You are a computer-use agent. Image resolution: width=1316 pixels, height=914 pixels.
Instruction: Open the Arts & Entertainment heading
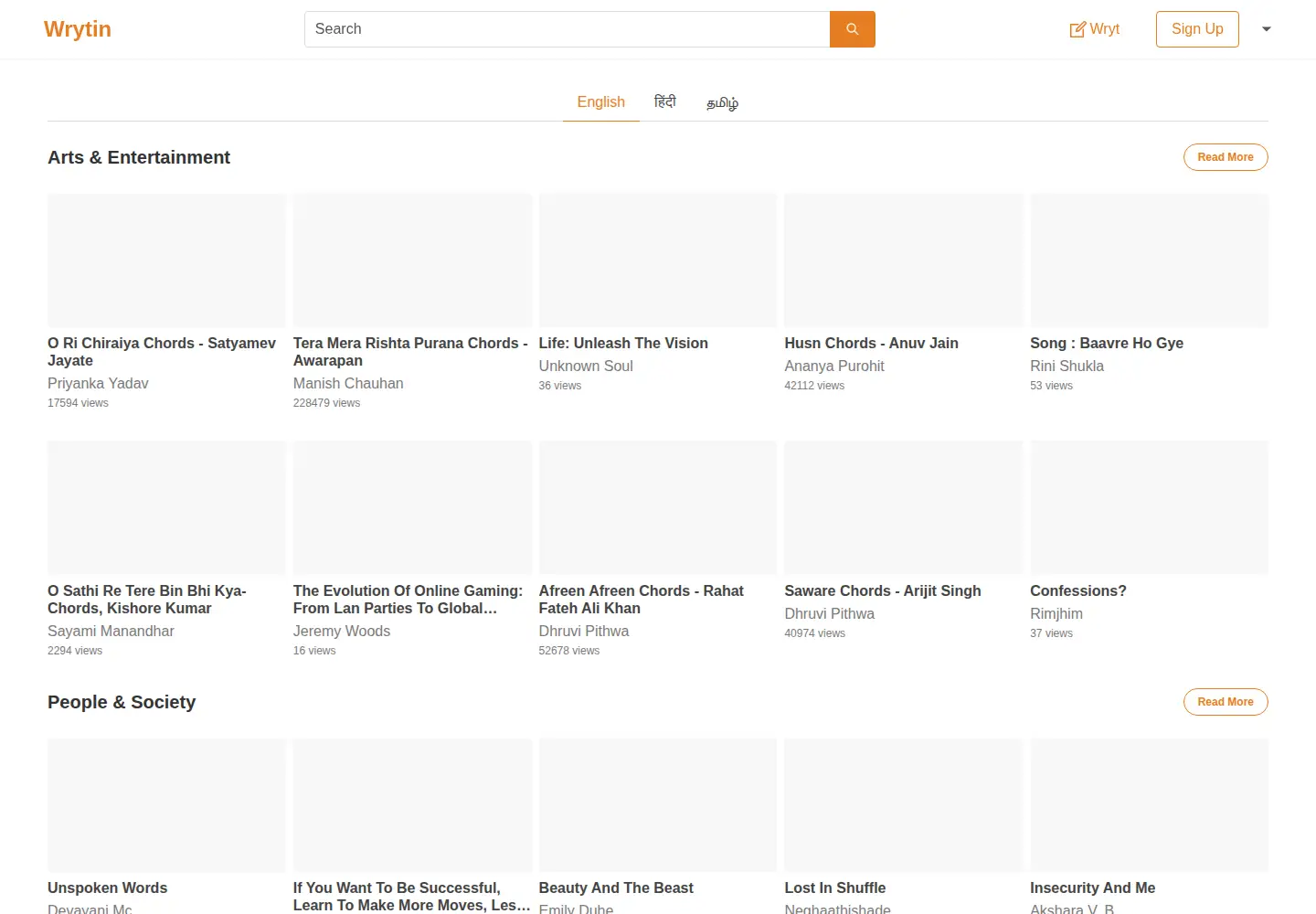point(139,157)
